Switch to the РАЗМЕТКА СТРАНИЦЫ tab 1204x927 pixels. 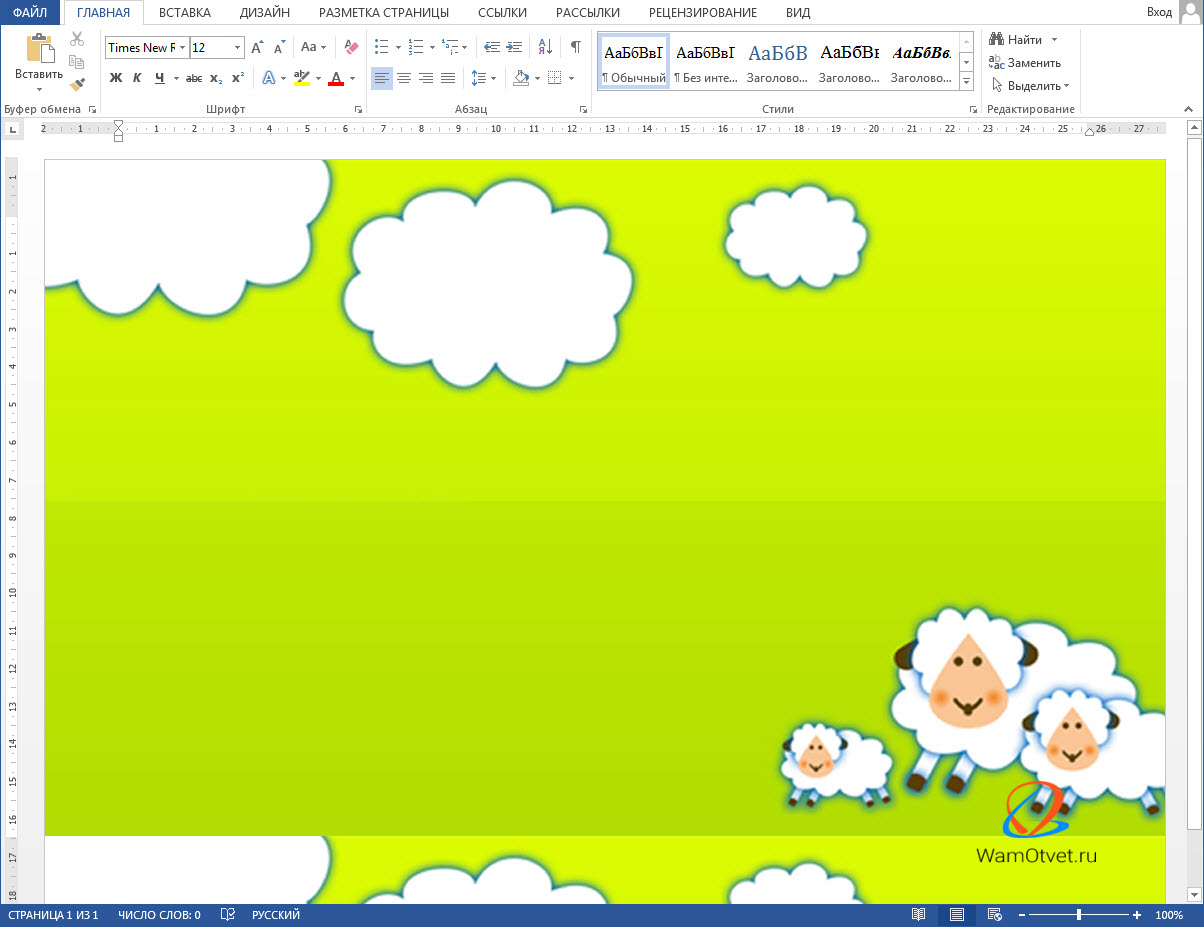coord(383,13)
